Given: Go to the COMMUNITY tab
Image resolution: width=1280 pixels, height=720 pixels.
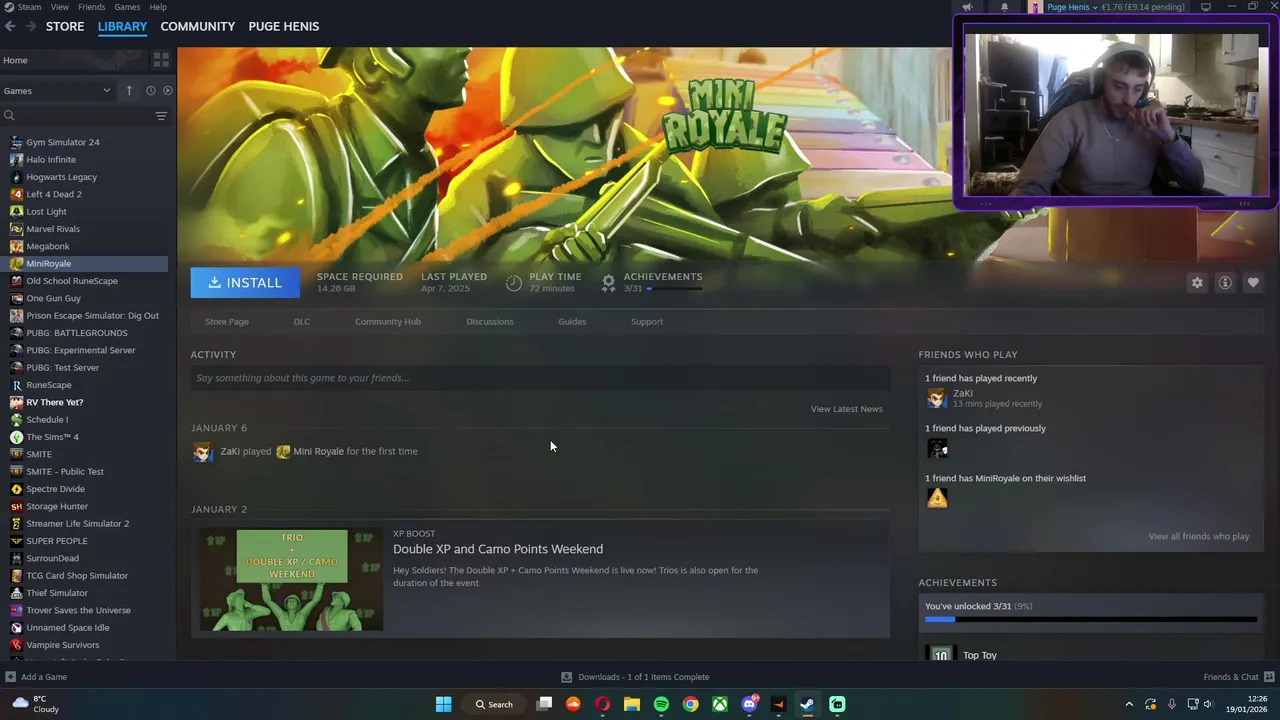Looking at the screenshot, I should click(x=198, y=26).
